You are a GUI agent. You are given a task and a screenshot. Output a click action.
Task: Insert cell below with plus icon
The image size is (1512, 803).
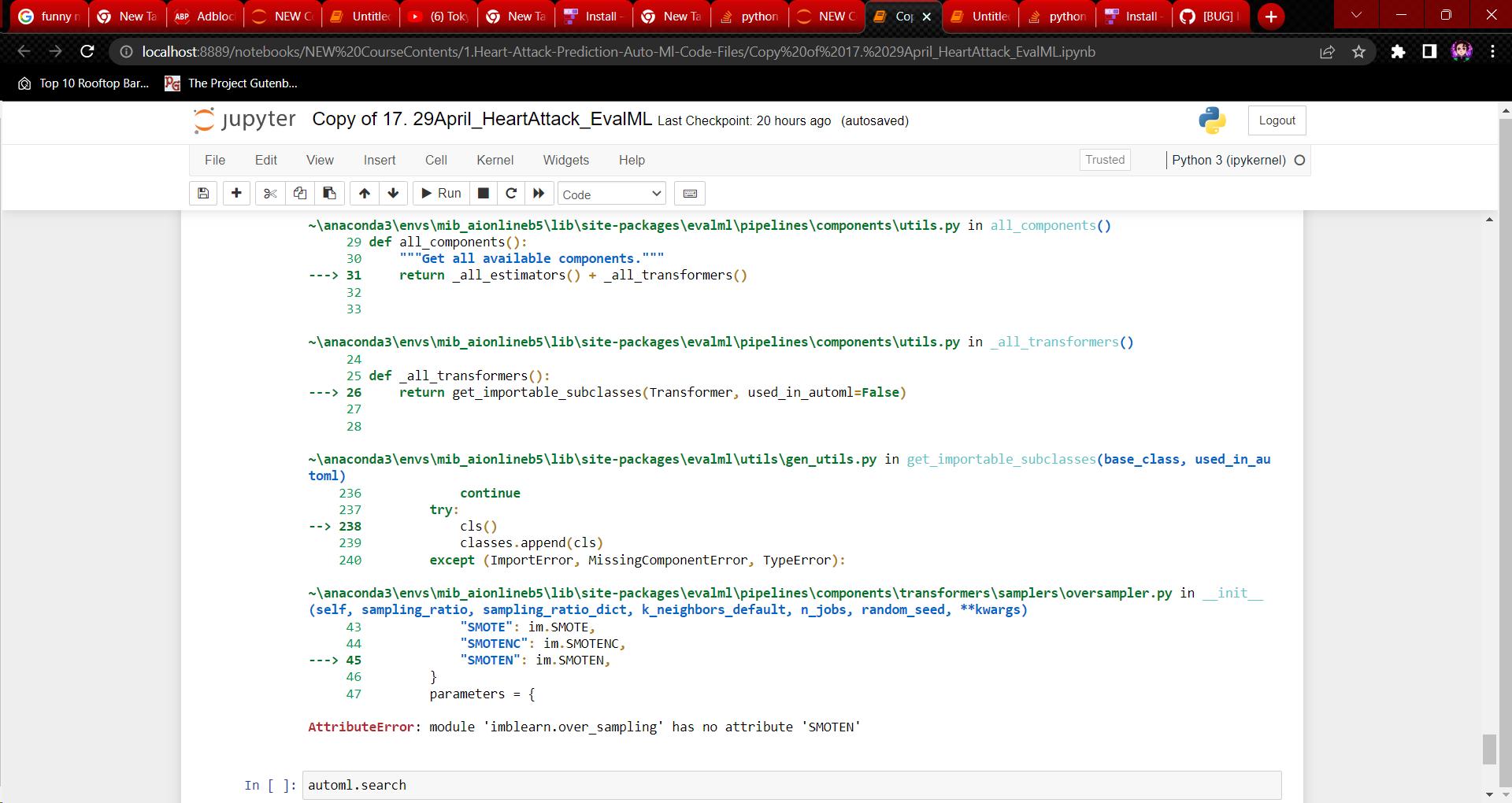pos(236,194)
